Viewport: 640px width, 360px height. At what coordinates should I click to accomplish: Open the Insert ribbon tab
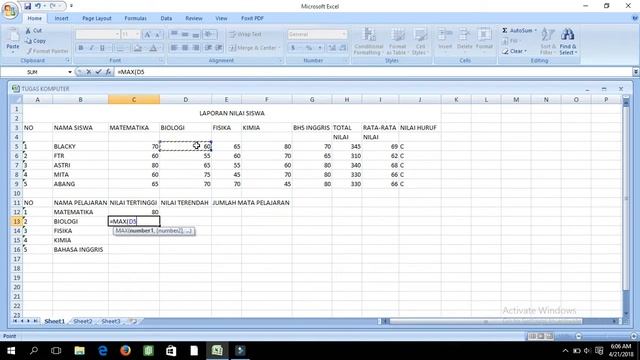click(x=62, y=18)
